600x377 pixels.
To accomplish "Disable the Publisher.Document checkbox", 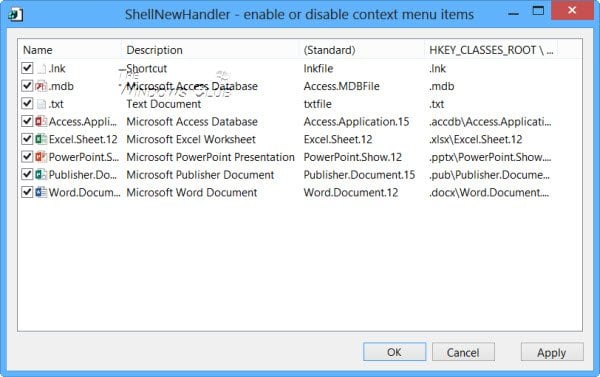I will coord(27,174).
